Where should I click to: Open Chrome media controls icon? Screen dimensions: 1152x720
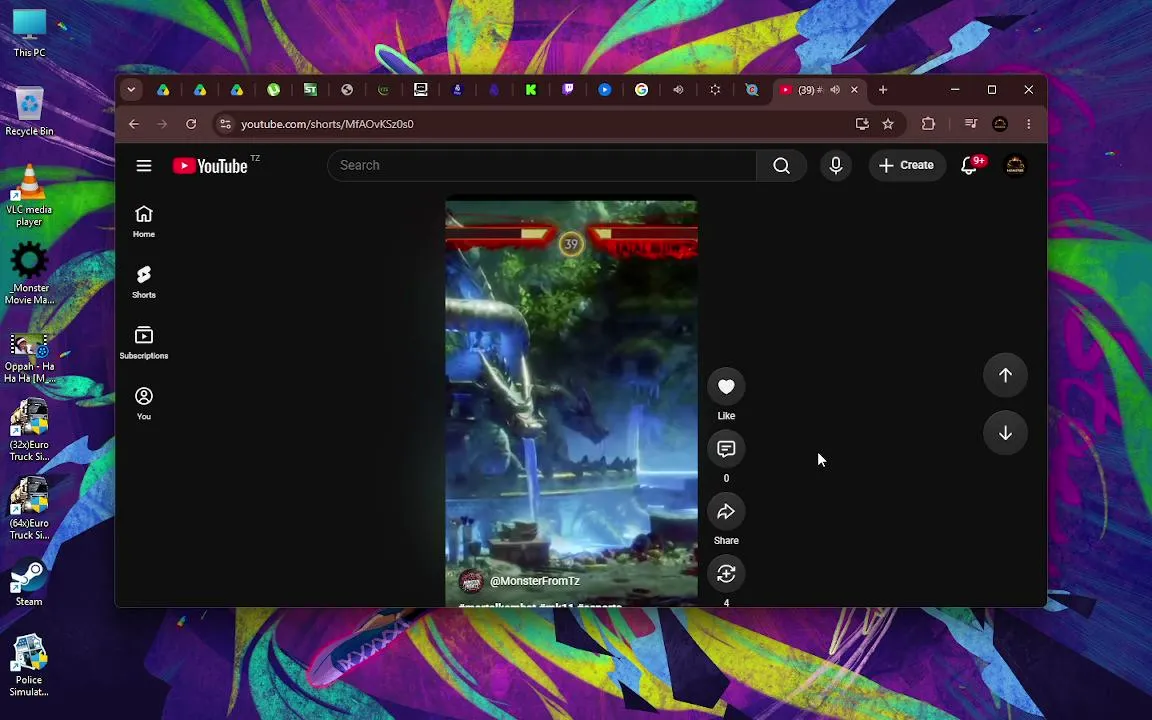971,124
